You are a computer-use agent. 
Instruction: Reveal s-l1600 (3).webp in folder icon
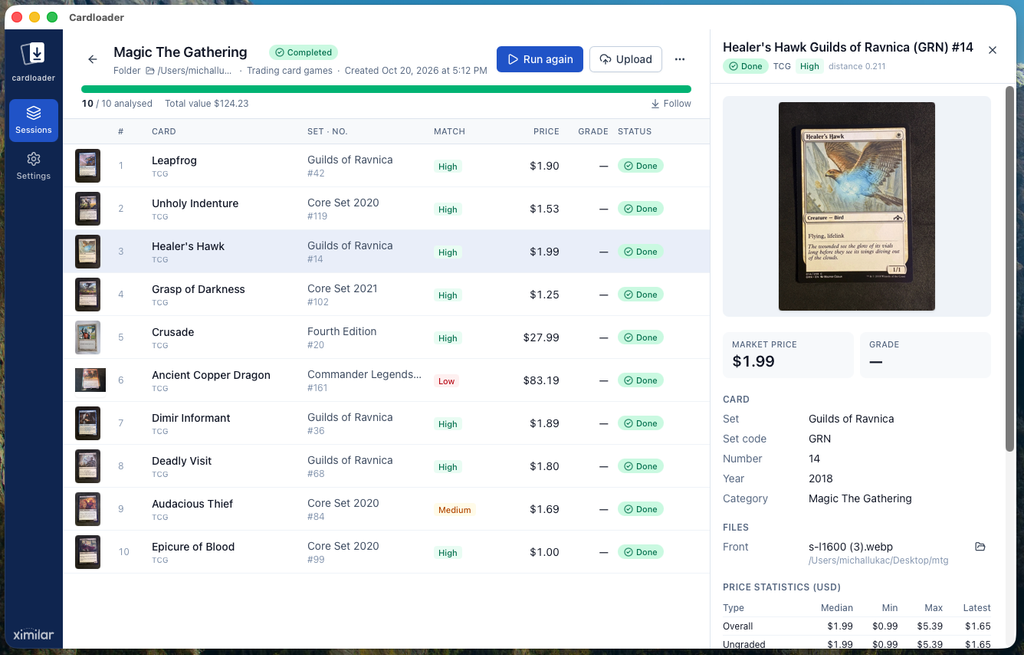pyautogui.click(x=980, y=547)
